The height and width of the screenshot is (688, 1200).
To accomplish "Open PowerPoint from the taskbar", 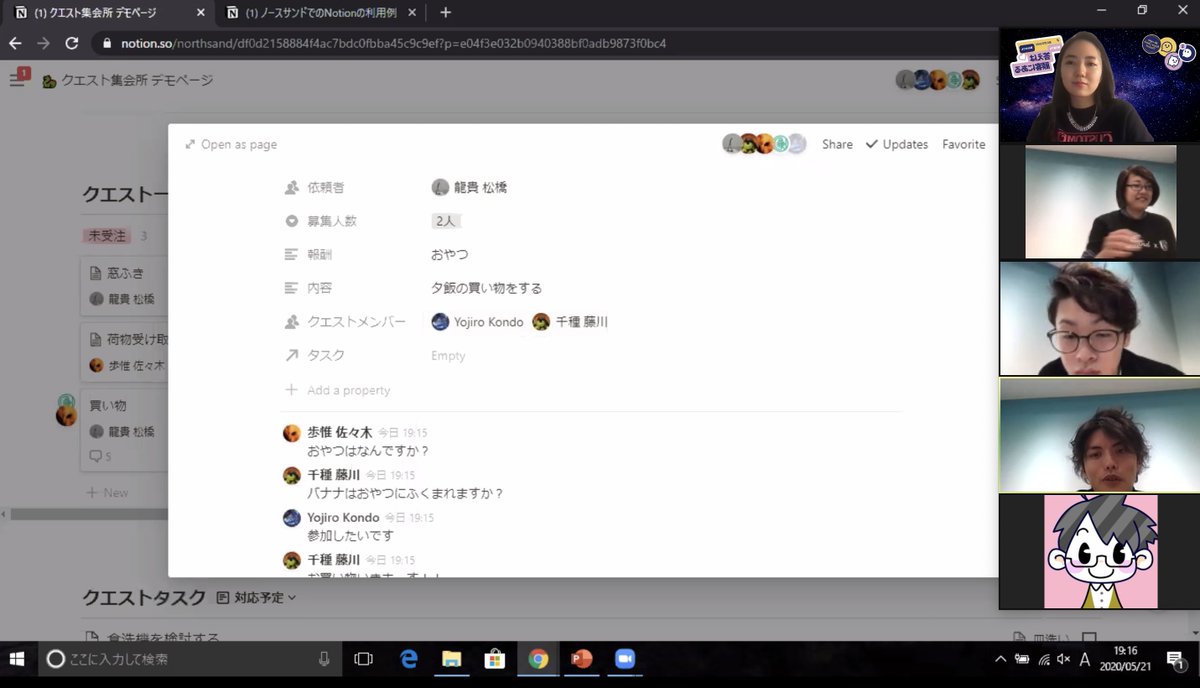I will [x=581, y=659].
